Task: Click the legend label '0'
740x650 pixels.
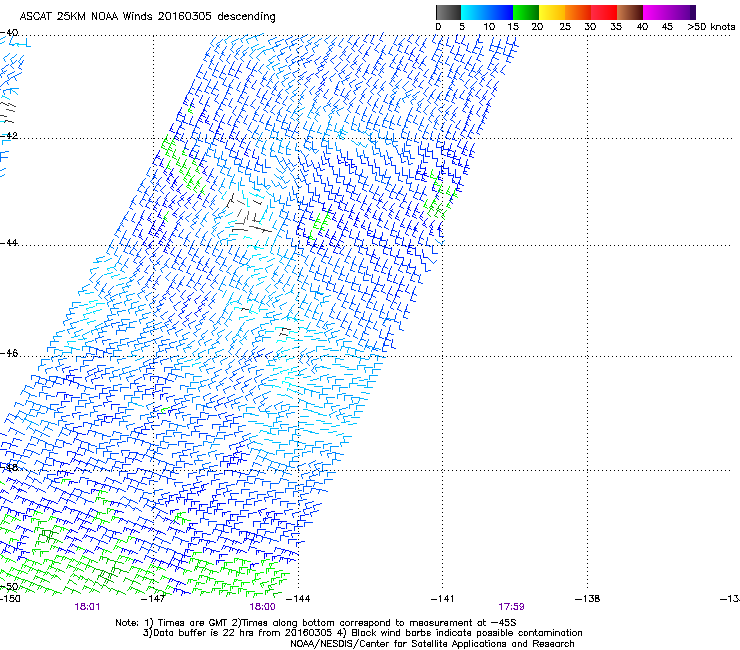Action: coord(438,27)
